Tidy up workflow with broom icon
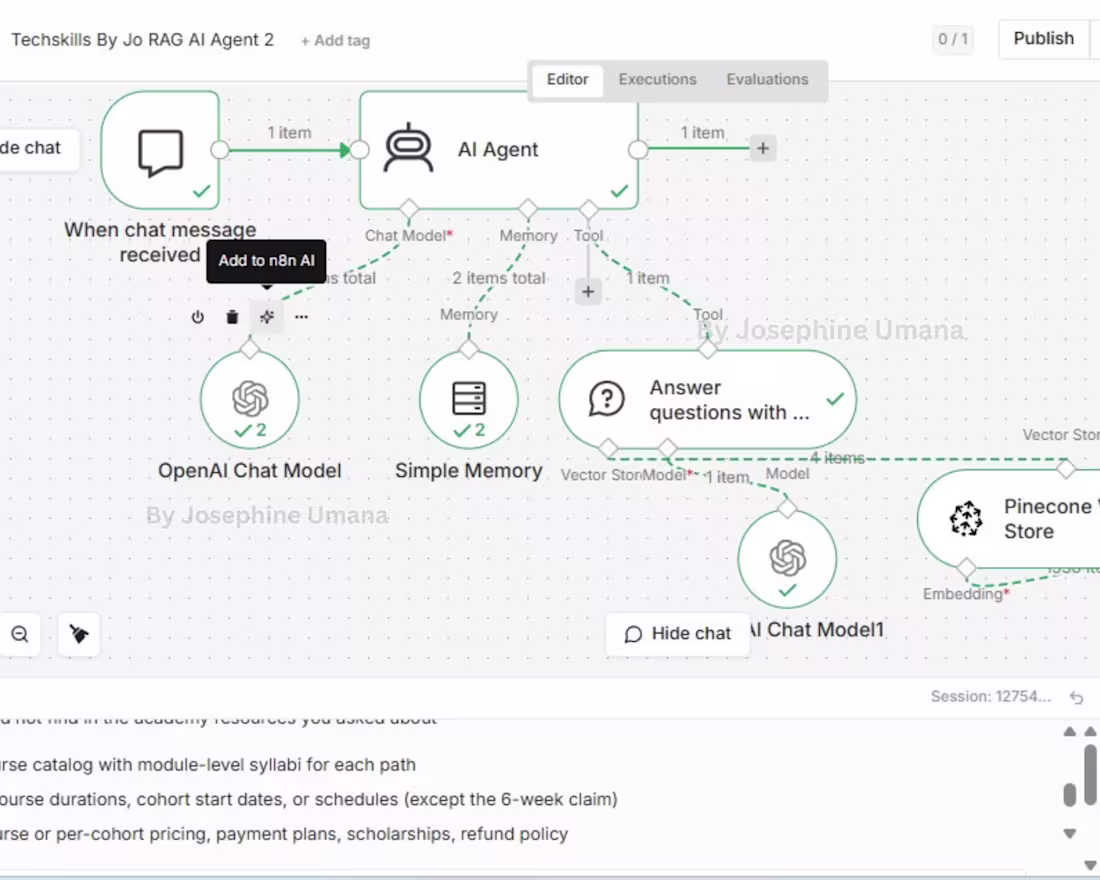This screenshot has height=880, width=1100. 79,634
